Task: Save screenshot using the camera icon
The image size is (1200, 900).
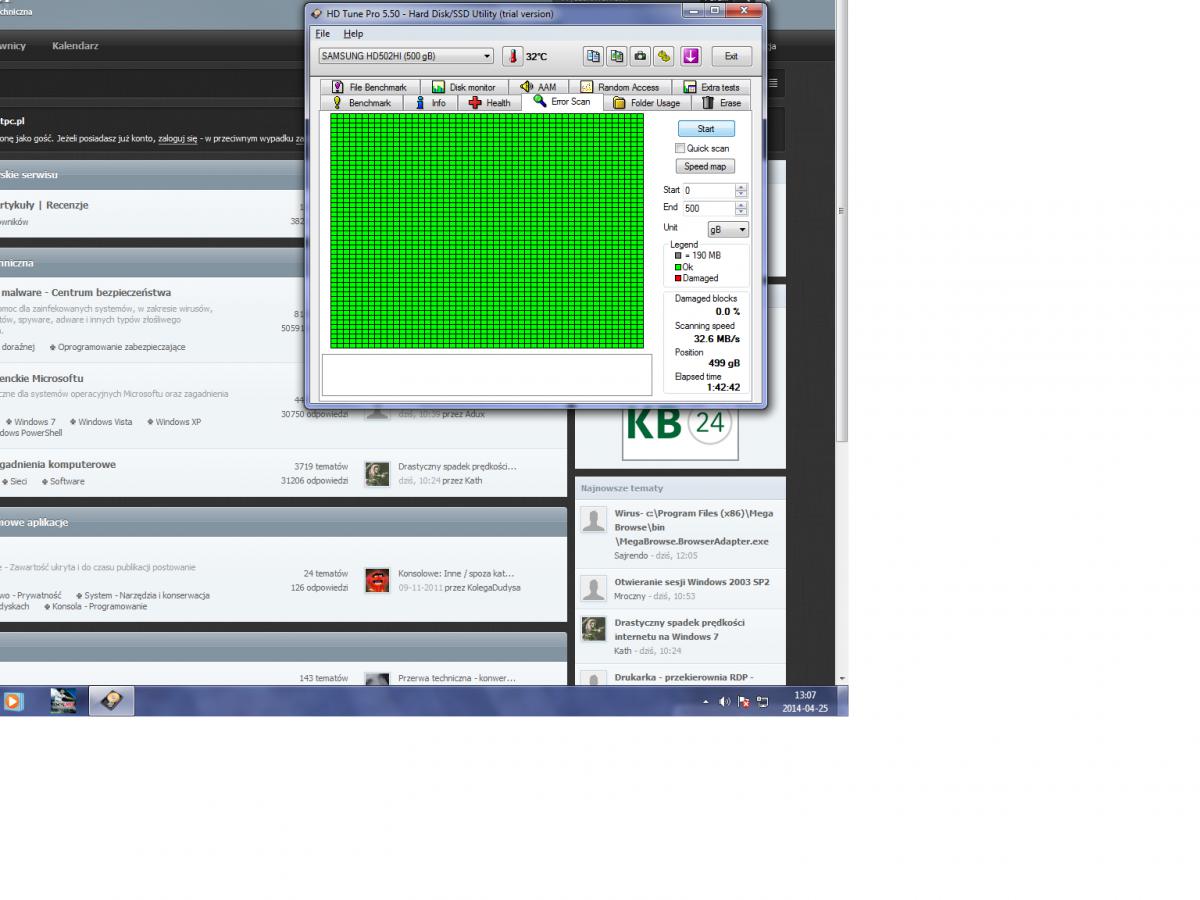Action: [x=640, y=56]
